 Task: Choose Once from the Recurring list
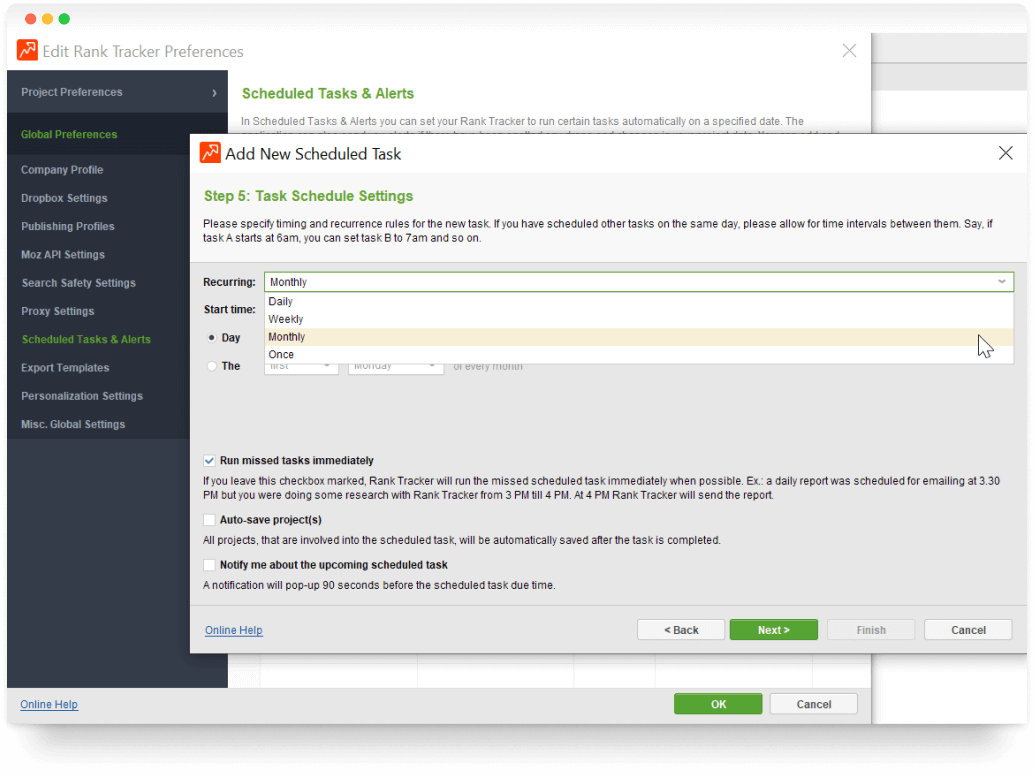[638, 354]
